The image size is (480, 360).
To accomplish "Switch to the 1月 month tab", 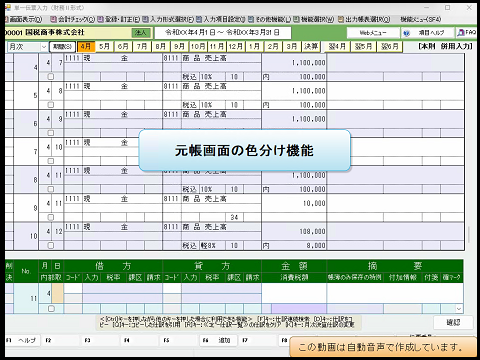I will [254, 47].
